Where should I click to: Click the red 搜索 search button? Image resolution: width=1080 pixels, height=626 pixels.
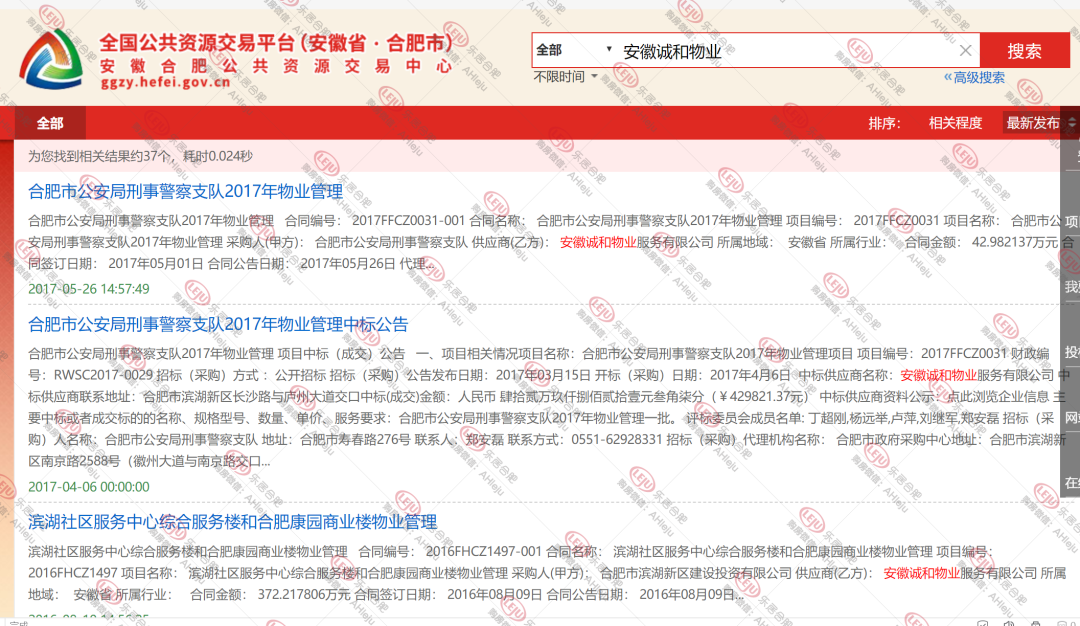point(1024,50)
